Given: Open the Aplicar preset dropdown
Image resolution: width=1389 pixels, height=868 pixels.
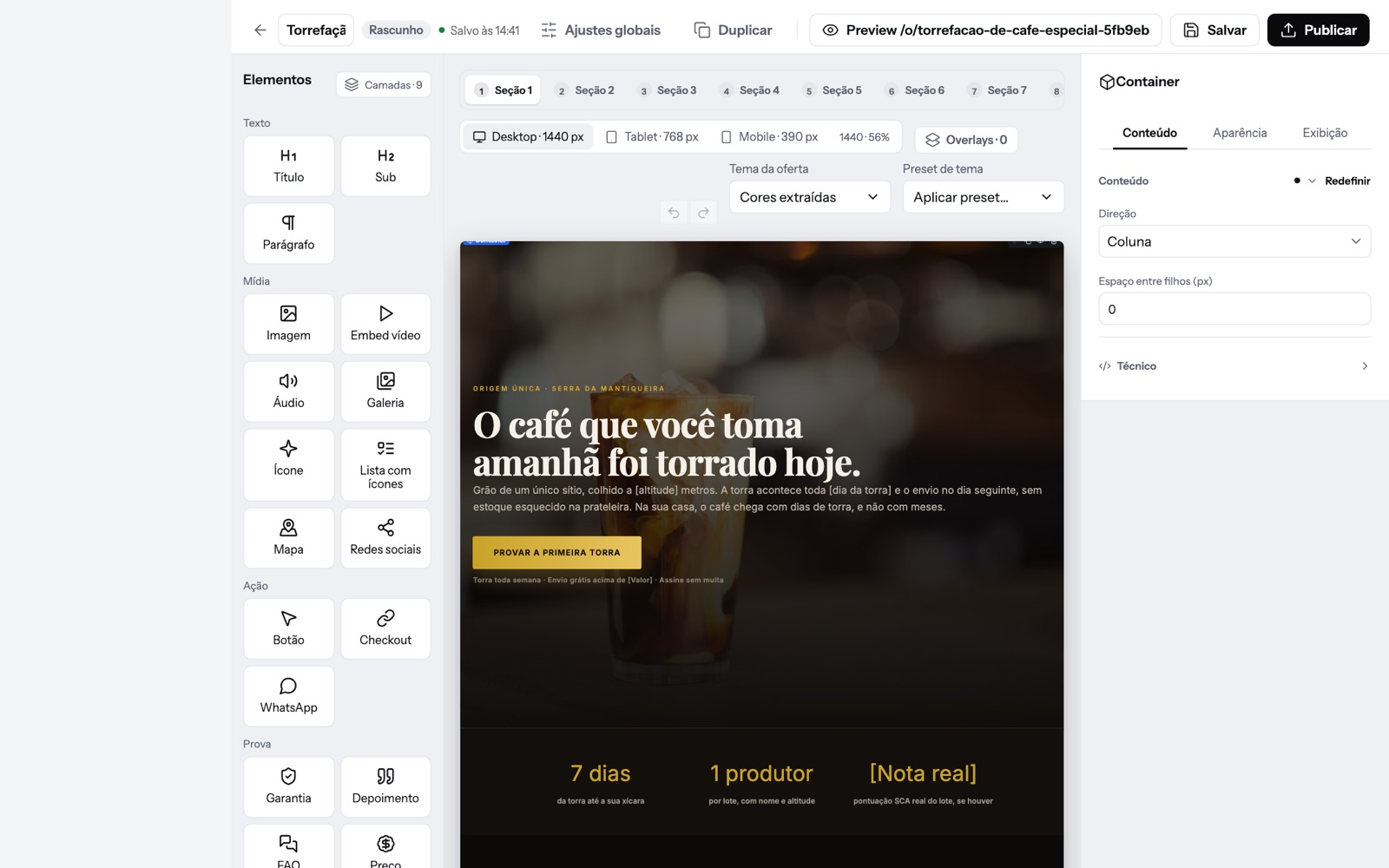Looking at the screenshot, I should [x=983, y=197].
